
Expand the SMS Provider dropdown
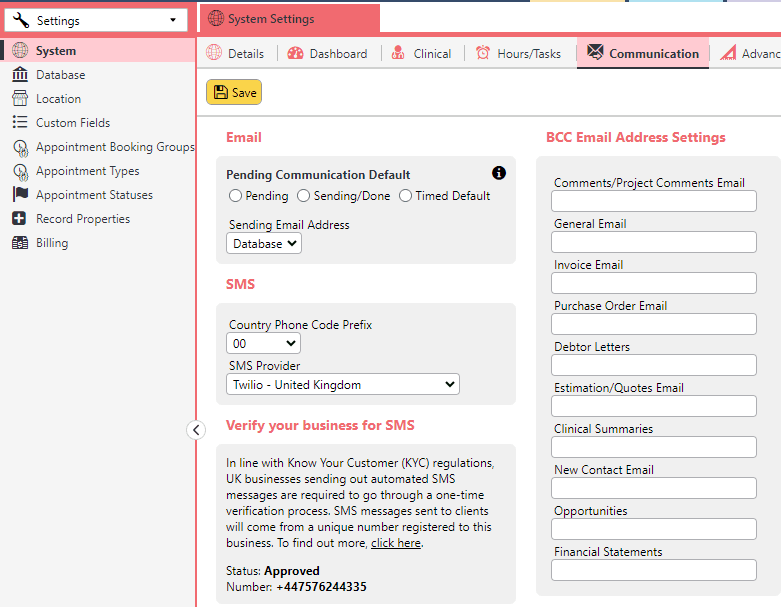[x=343, y=384]
